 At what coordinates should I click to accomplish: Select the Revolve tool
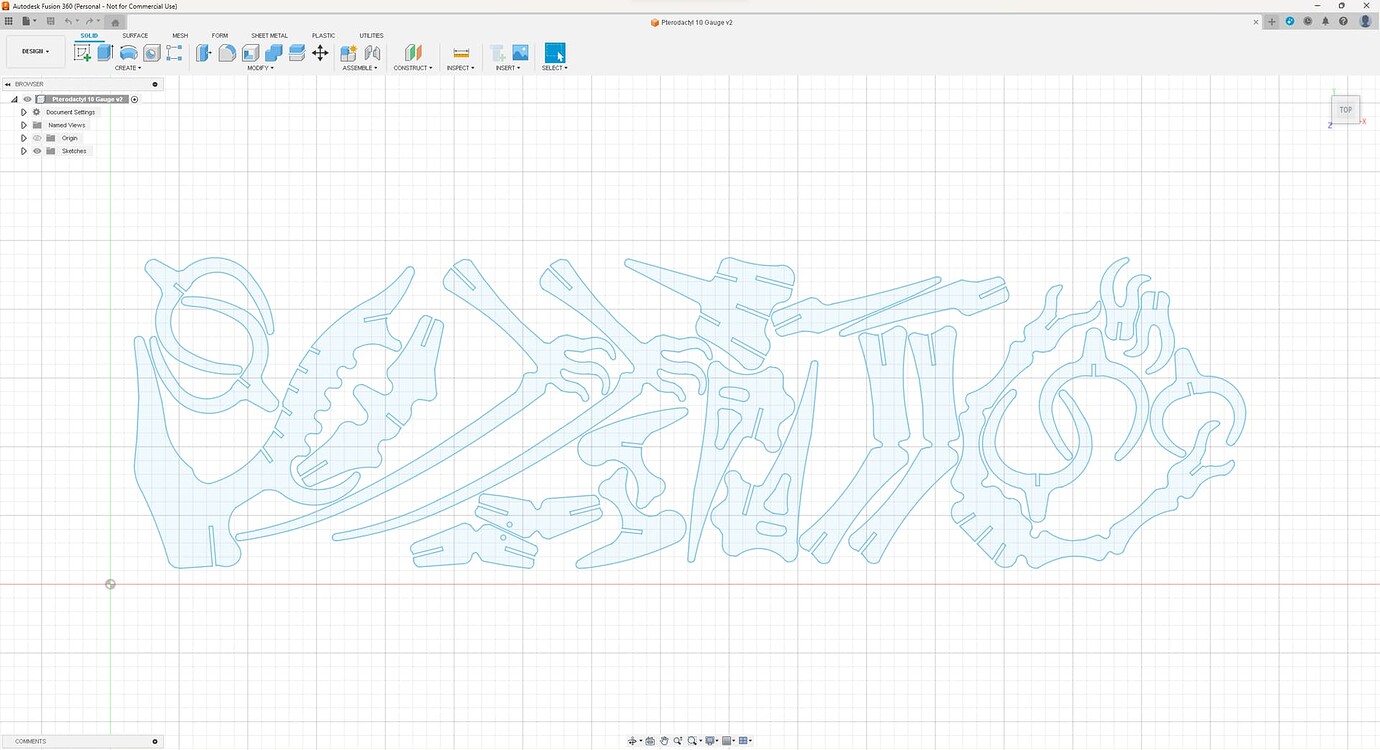[128, 52]
